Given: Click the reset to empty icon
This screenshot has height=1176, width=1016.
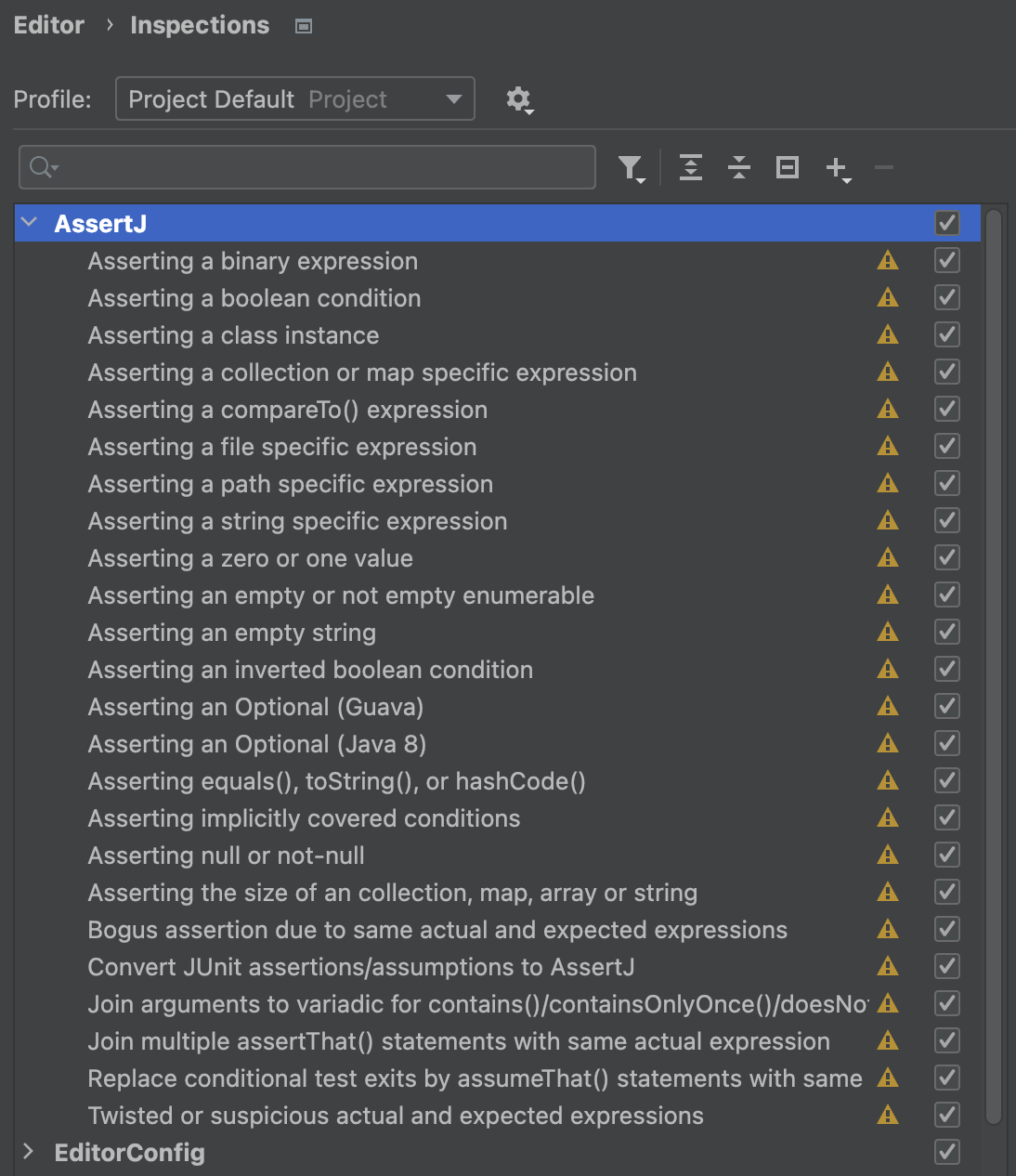Looking at the screenshot, I should pos(788,167).
